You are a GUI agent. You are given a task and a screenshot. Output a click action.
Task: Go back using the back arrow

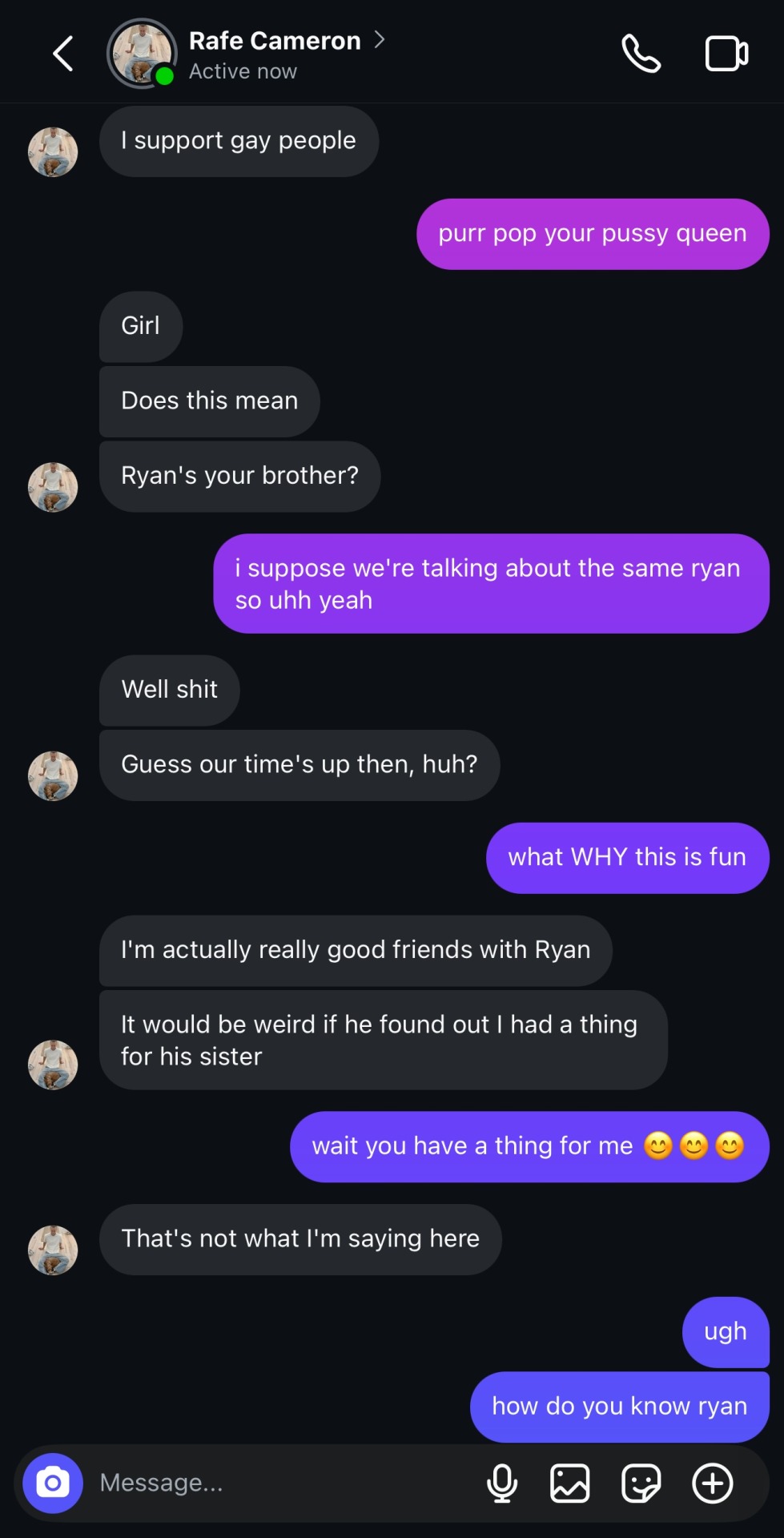pyautogui.click(x=63, y=54)
